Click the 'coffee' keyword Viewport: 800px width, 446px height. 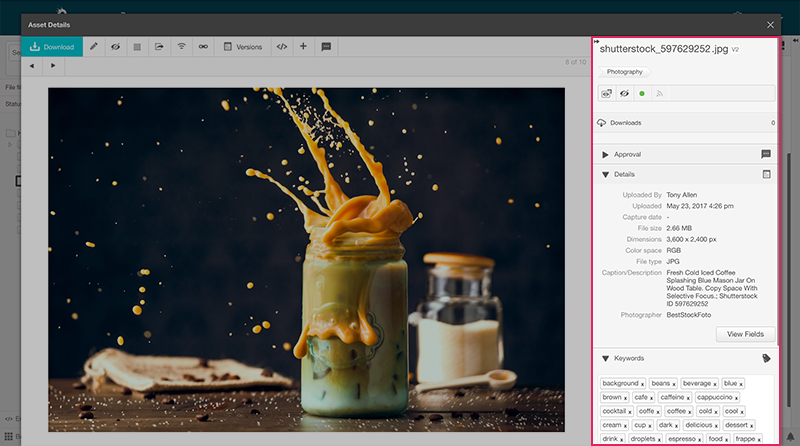coord(677,411)
